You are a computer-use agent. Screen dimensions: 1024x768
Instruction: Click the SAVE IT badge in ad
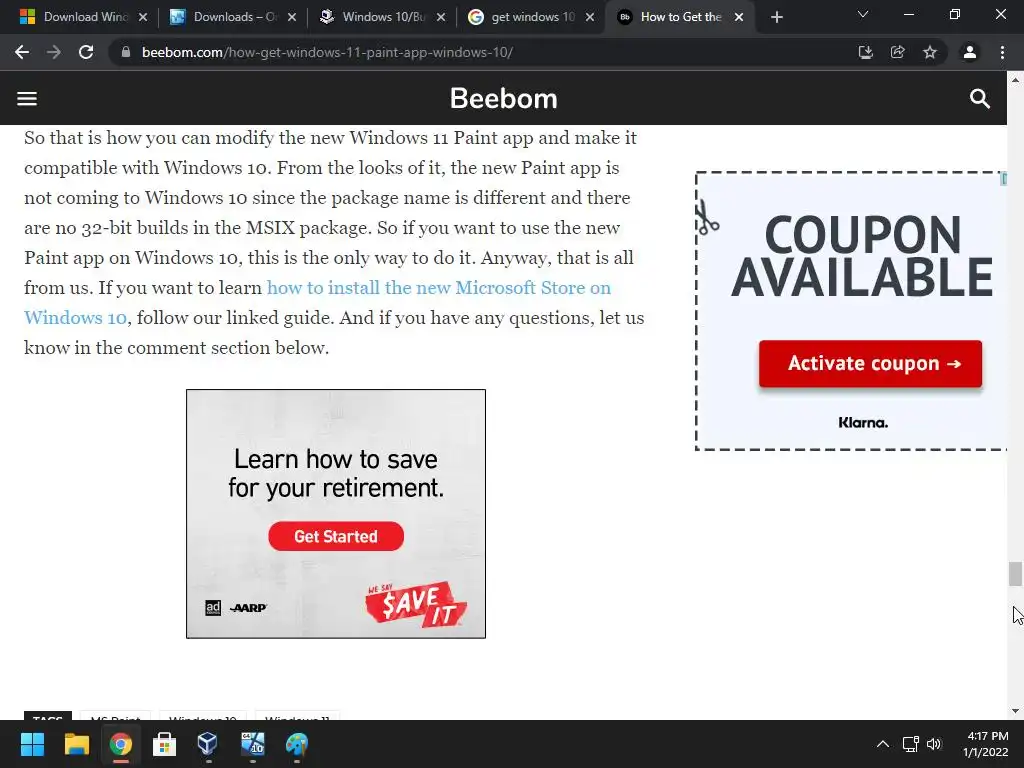click(x=416, y=604)
